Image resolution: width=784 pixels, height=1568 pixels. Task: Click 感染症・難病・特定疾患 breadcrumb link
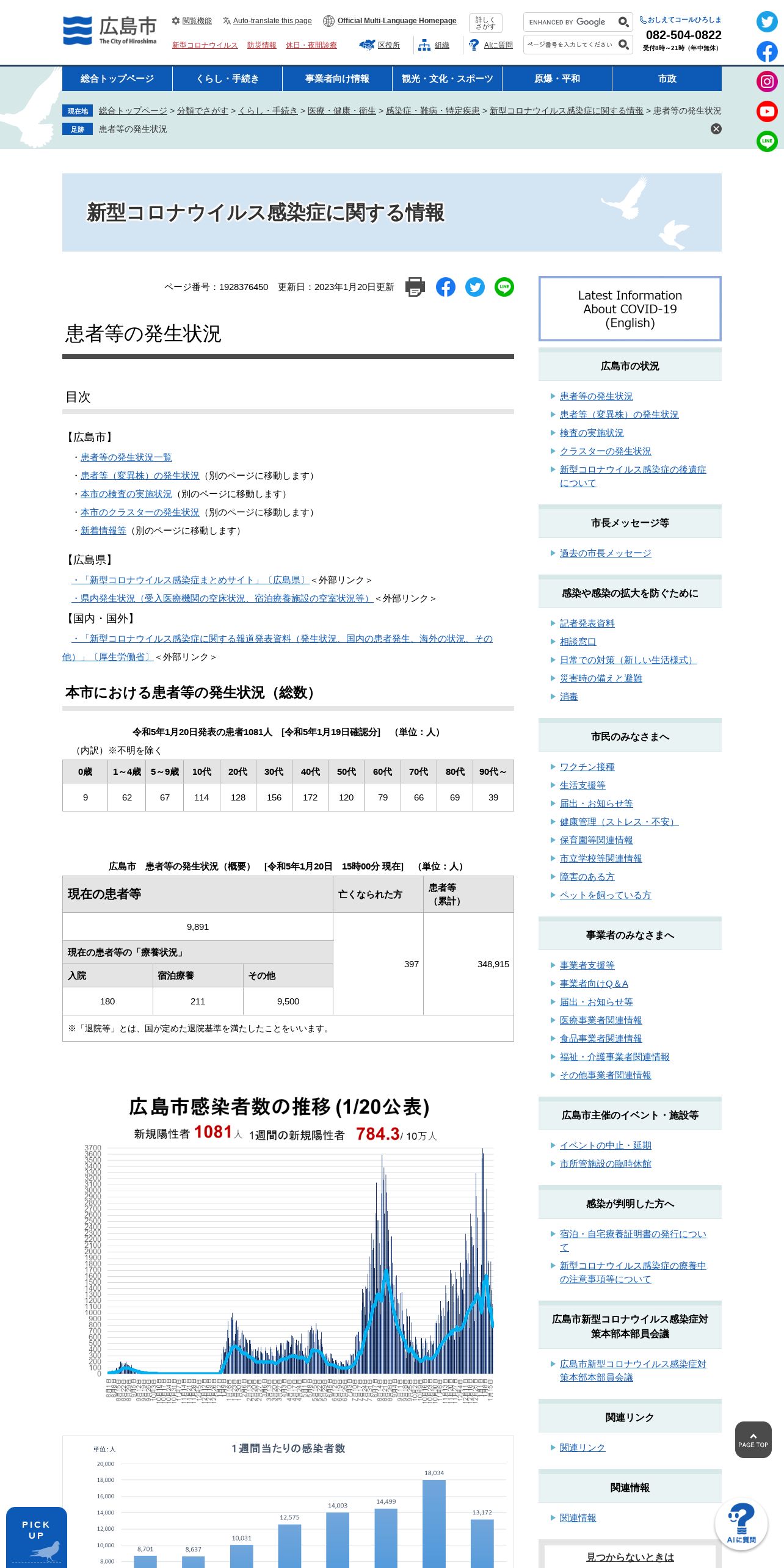pyautogui.click(x=433, y=111)
